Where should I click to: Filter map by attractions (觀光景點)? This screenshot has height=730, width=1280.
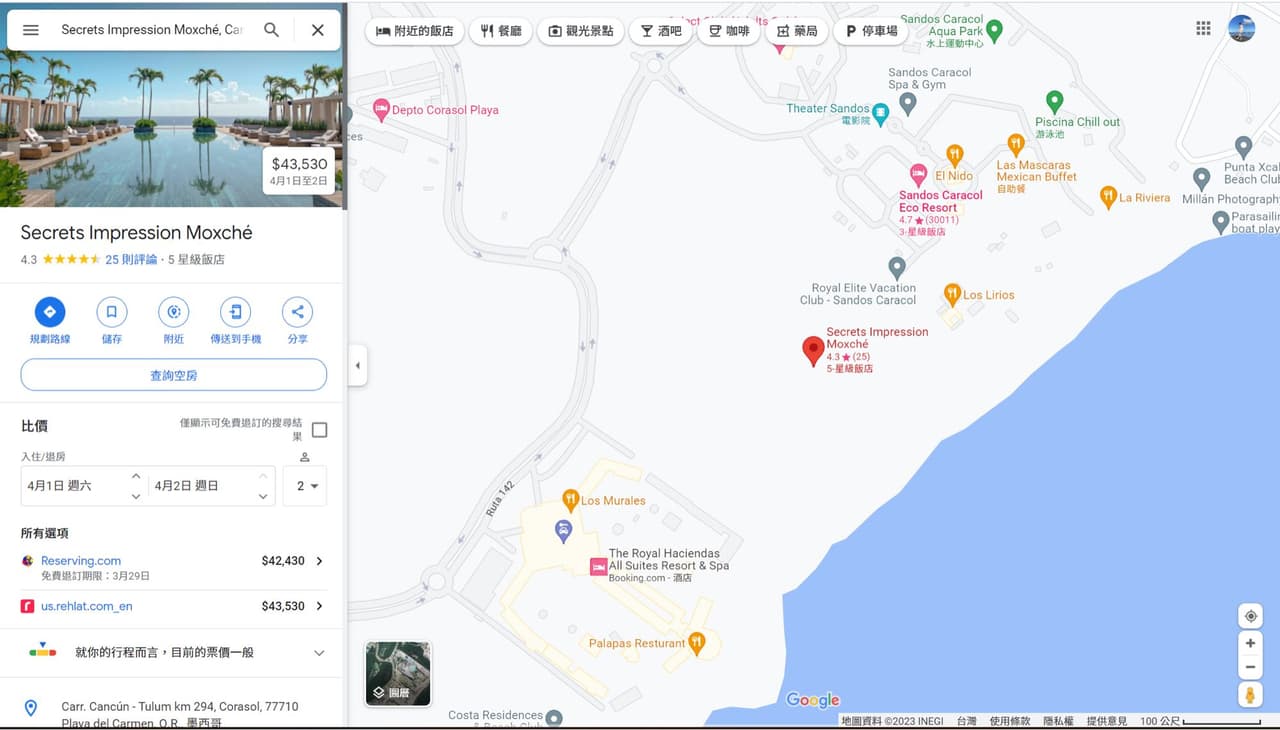(581, 31)
